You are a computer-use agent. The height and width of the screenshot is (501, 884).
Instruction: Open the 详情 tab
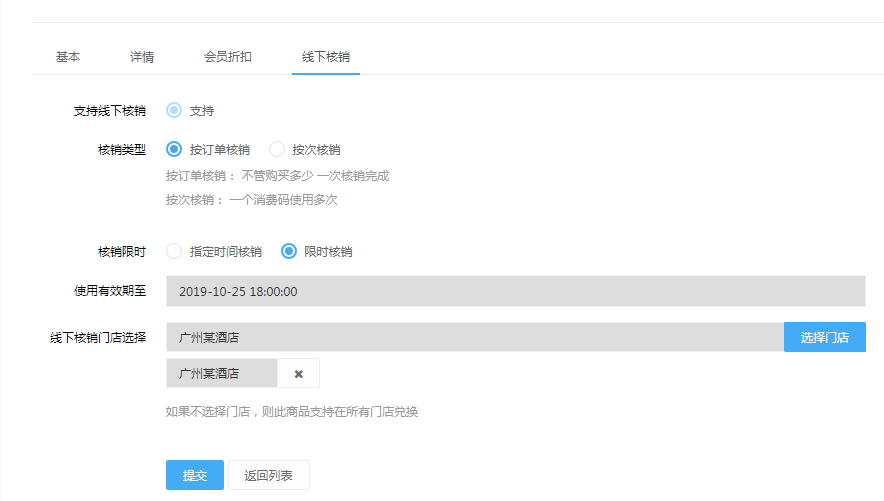tap(142, 57)
